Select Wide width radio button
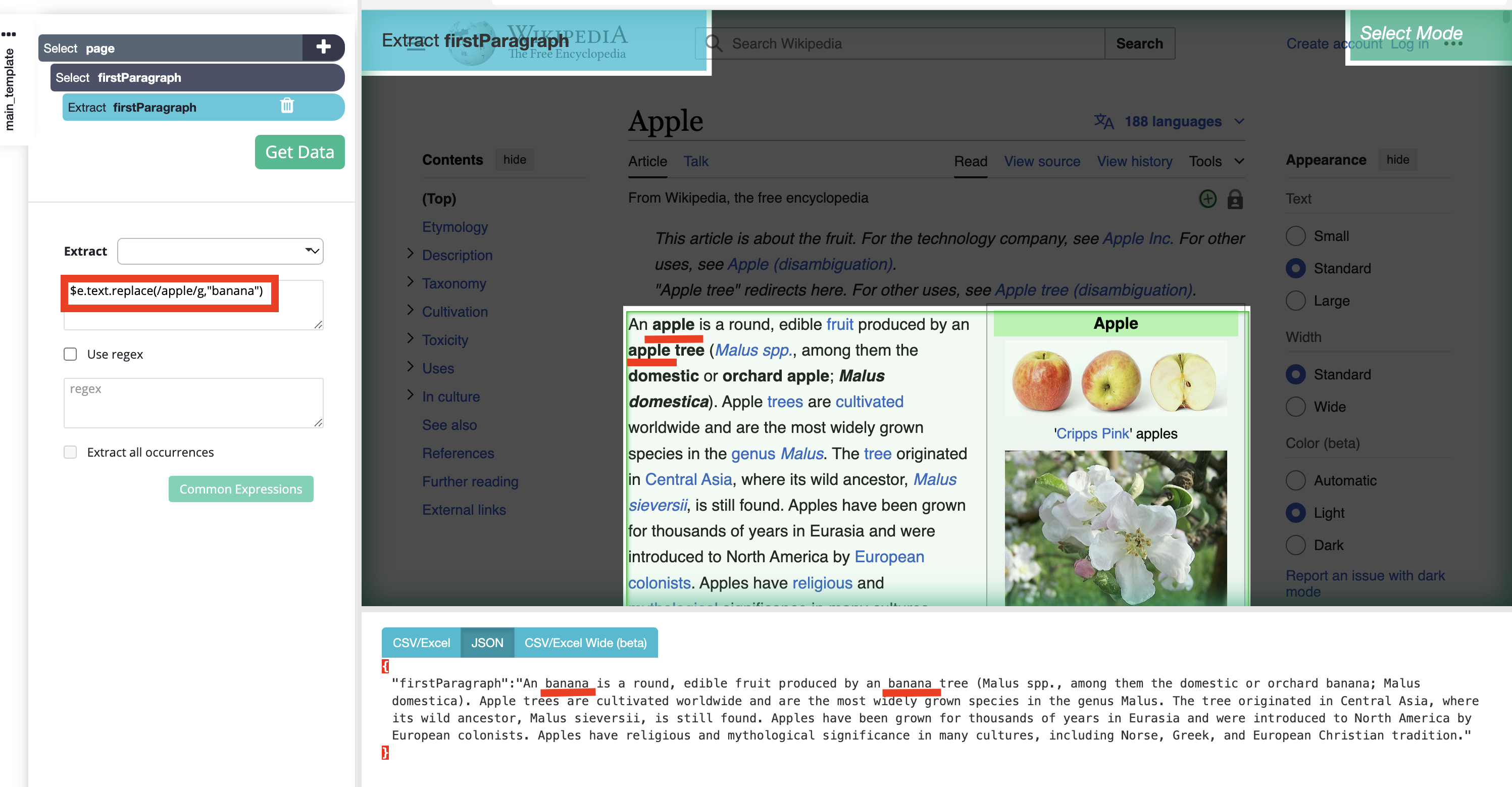This screenshot has width=1512, height=787. 1295,407
